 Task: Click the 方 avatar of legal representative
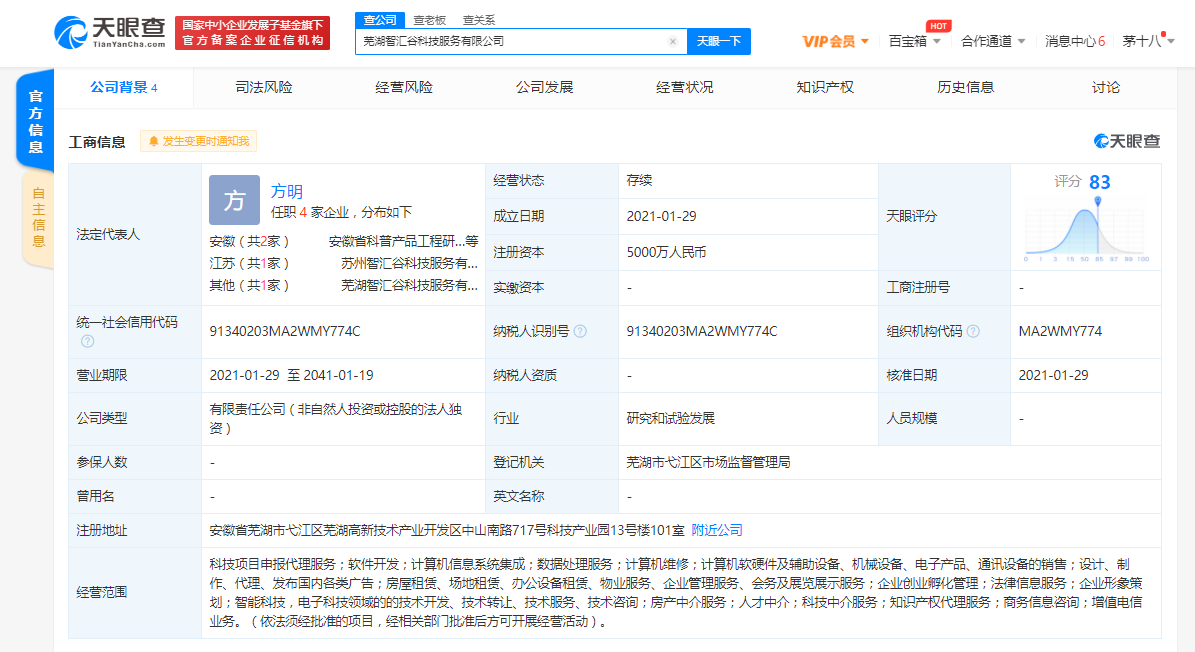(x=234, y=201)
